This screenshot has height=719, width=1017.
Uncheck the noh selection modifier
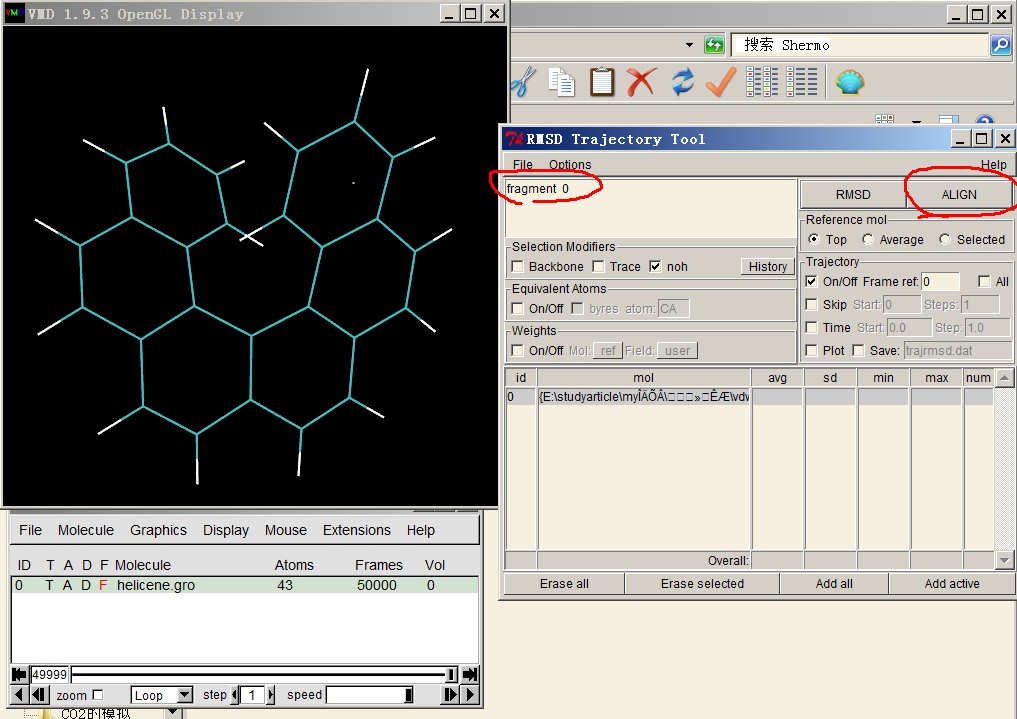(x=655, y=266)
